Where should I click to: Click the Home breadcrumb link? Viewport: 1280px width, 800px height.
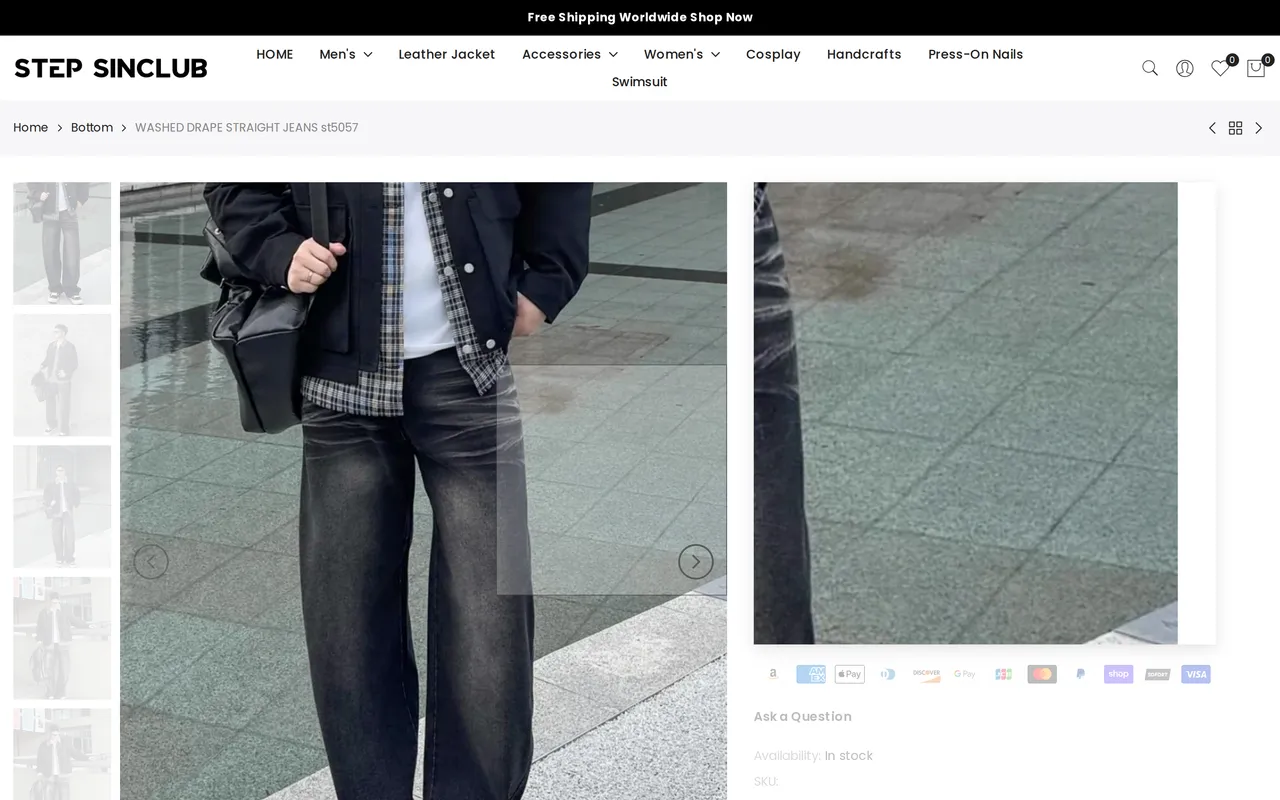[31, 128]
